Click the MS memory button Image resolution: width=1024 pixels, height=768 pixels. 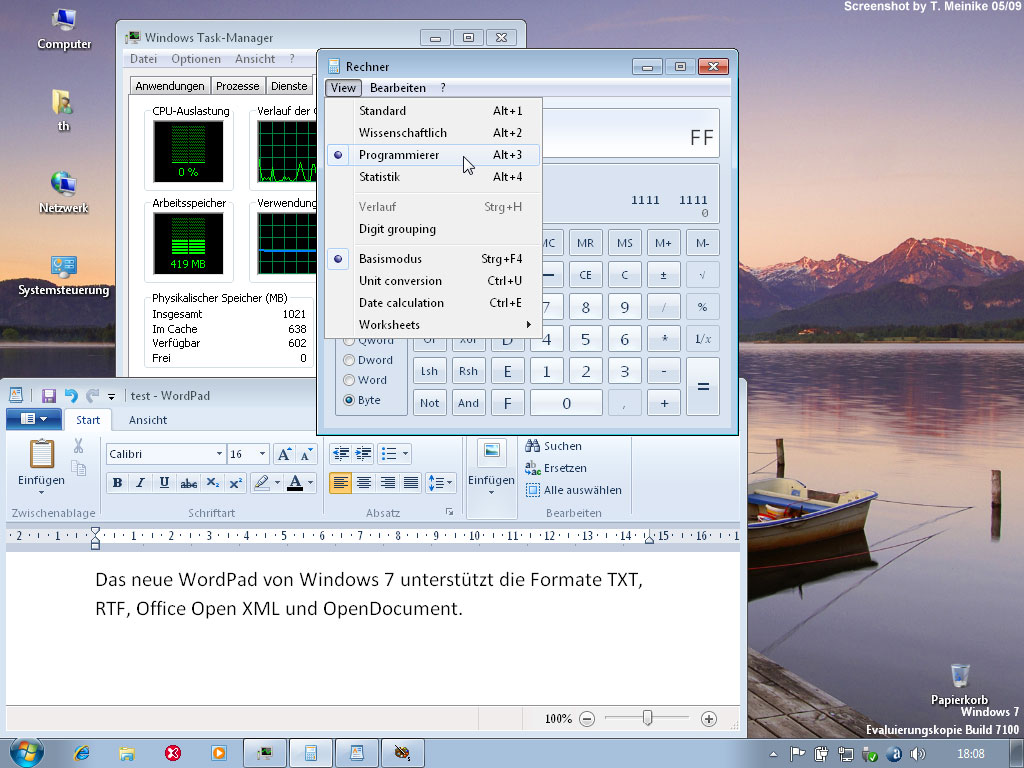coord(624,243)
